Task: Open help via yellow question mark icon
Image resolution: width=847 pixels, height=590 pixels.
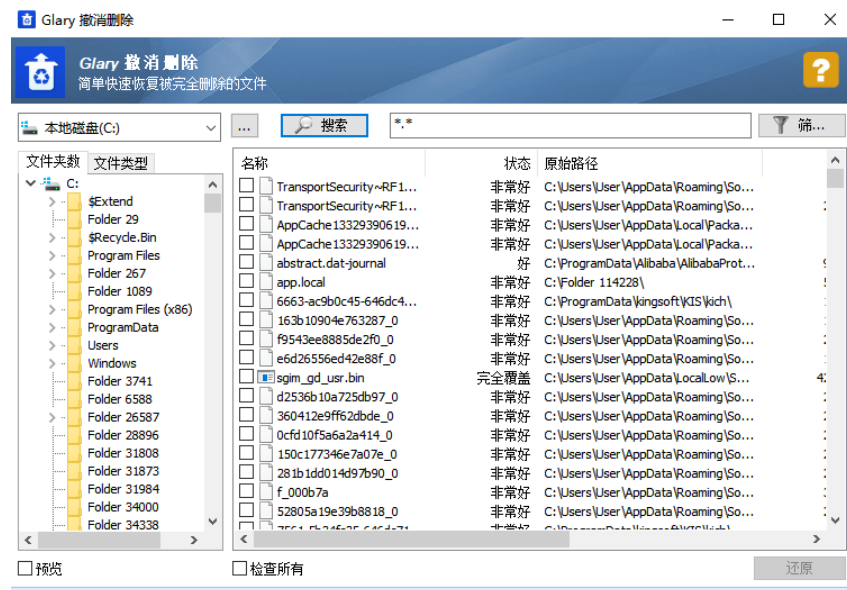Action: click(x=821, y=70)
